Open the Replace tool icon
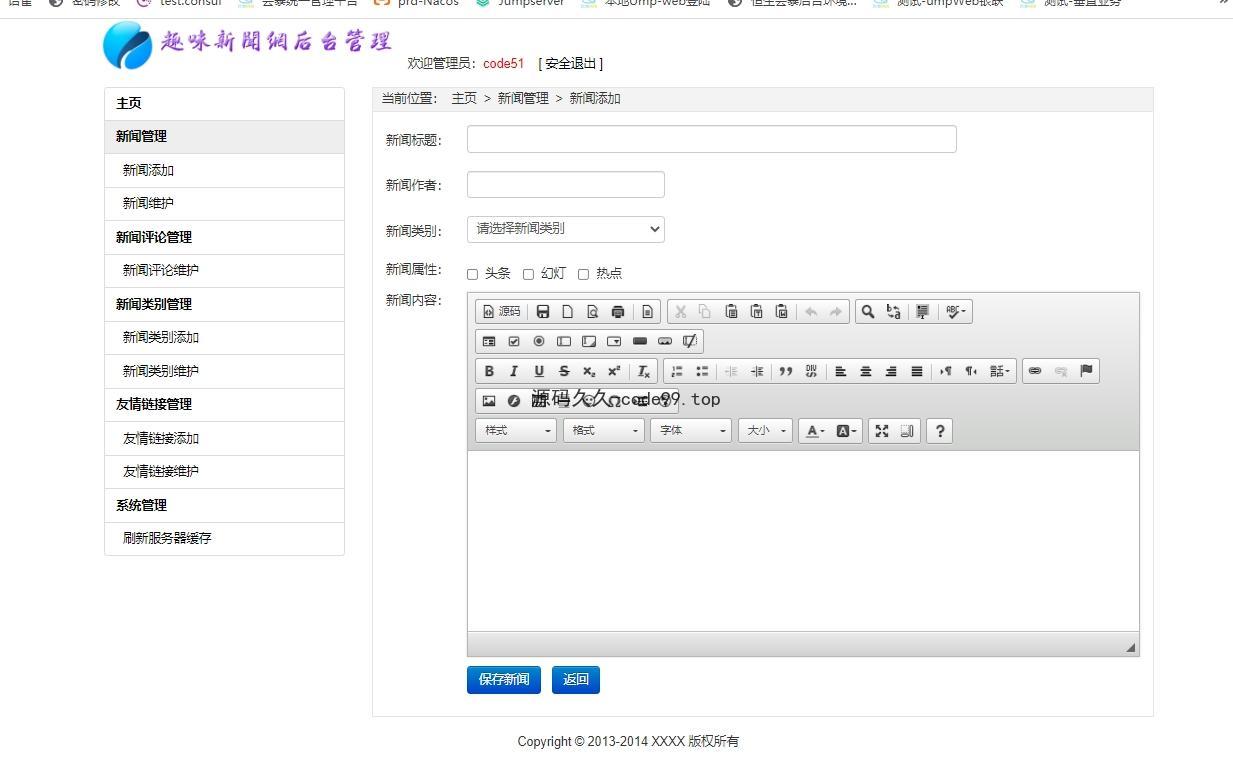The image size is (1233, 776). pyautogui.click(x=893, y=312)
